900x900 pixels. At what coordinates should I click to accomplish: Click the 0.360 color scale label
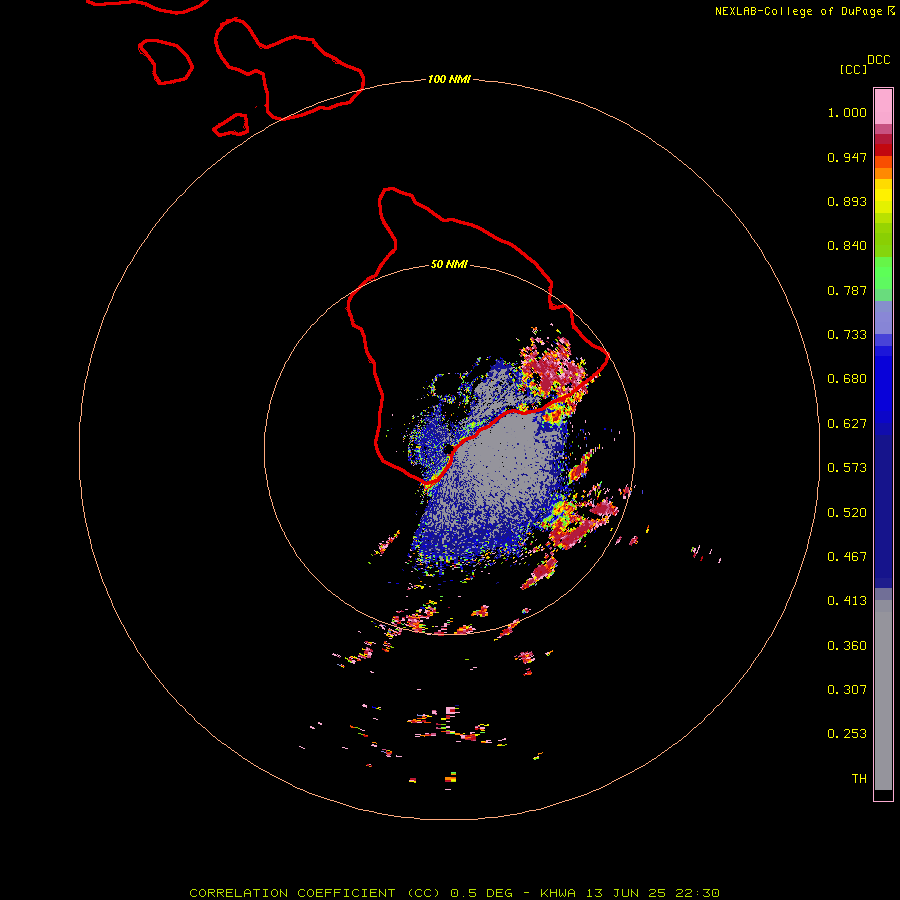pyautogui.click(x=847, y=646)
